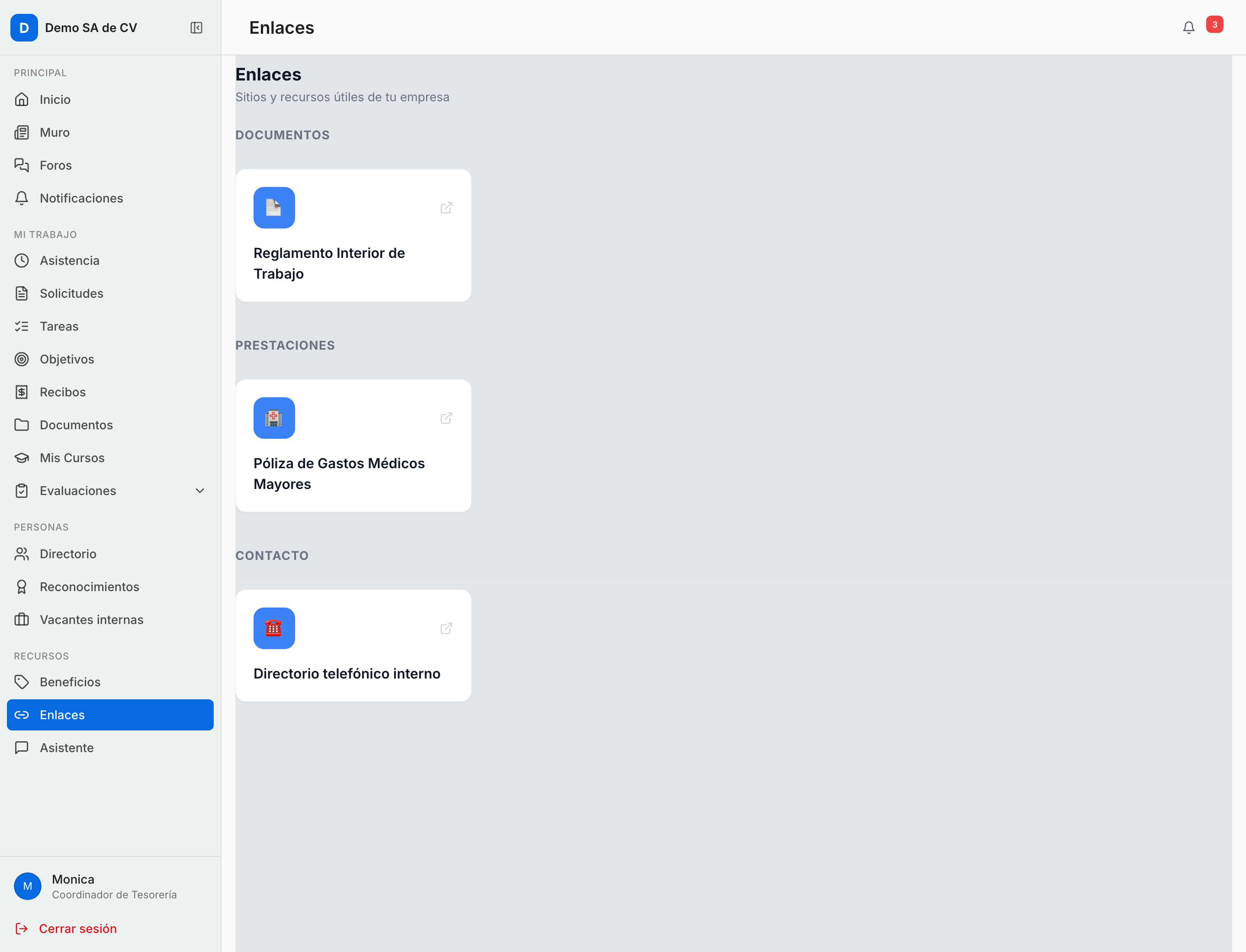
Task: Click the red telephone icon on contact card
Action: [x=274, y=628]
